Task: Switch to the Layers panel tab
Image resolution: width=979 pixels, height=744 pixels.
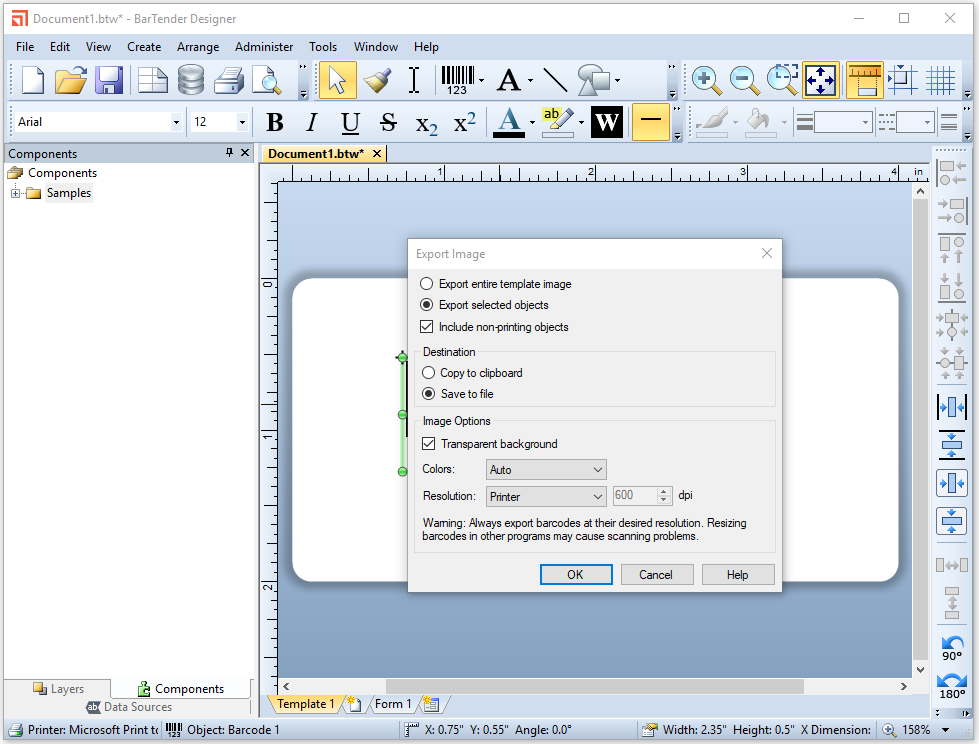Action: (59, 688)
